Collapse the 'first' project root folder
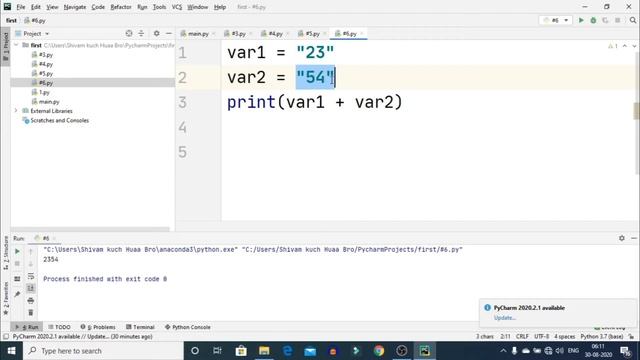 click(x=16, y=45)
